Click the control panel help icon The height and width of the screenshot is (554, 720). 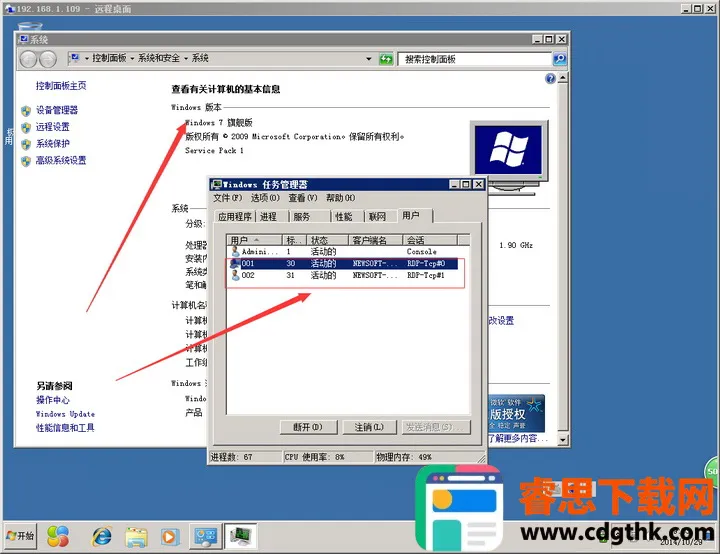click(550, 78)
